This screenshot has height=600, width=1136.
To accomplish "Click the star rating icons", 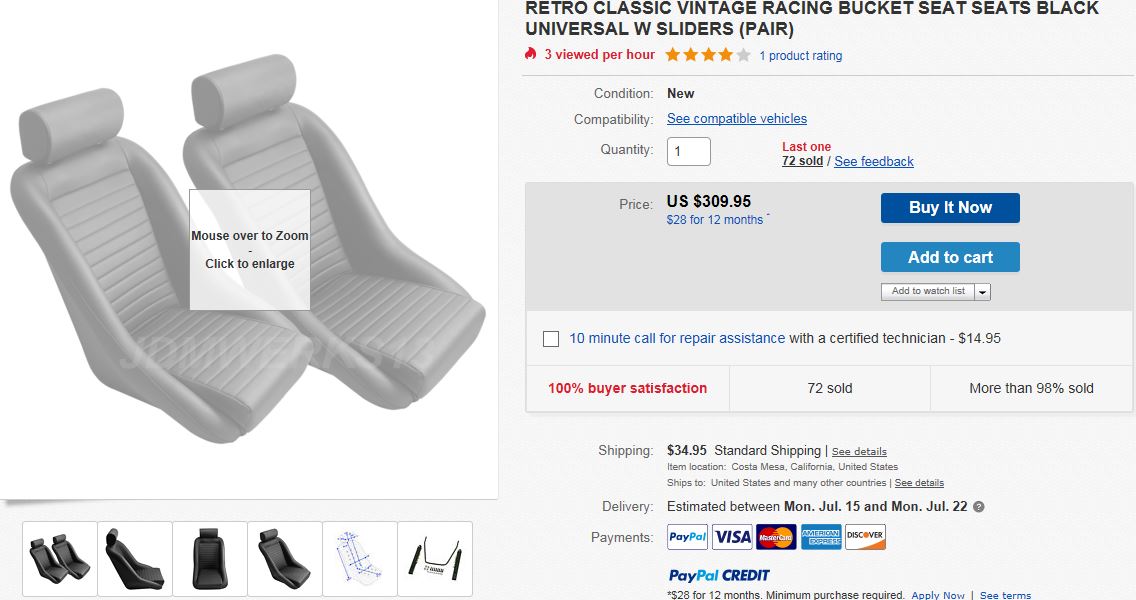I will point(708,55).
